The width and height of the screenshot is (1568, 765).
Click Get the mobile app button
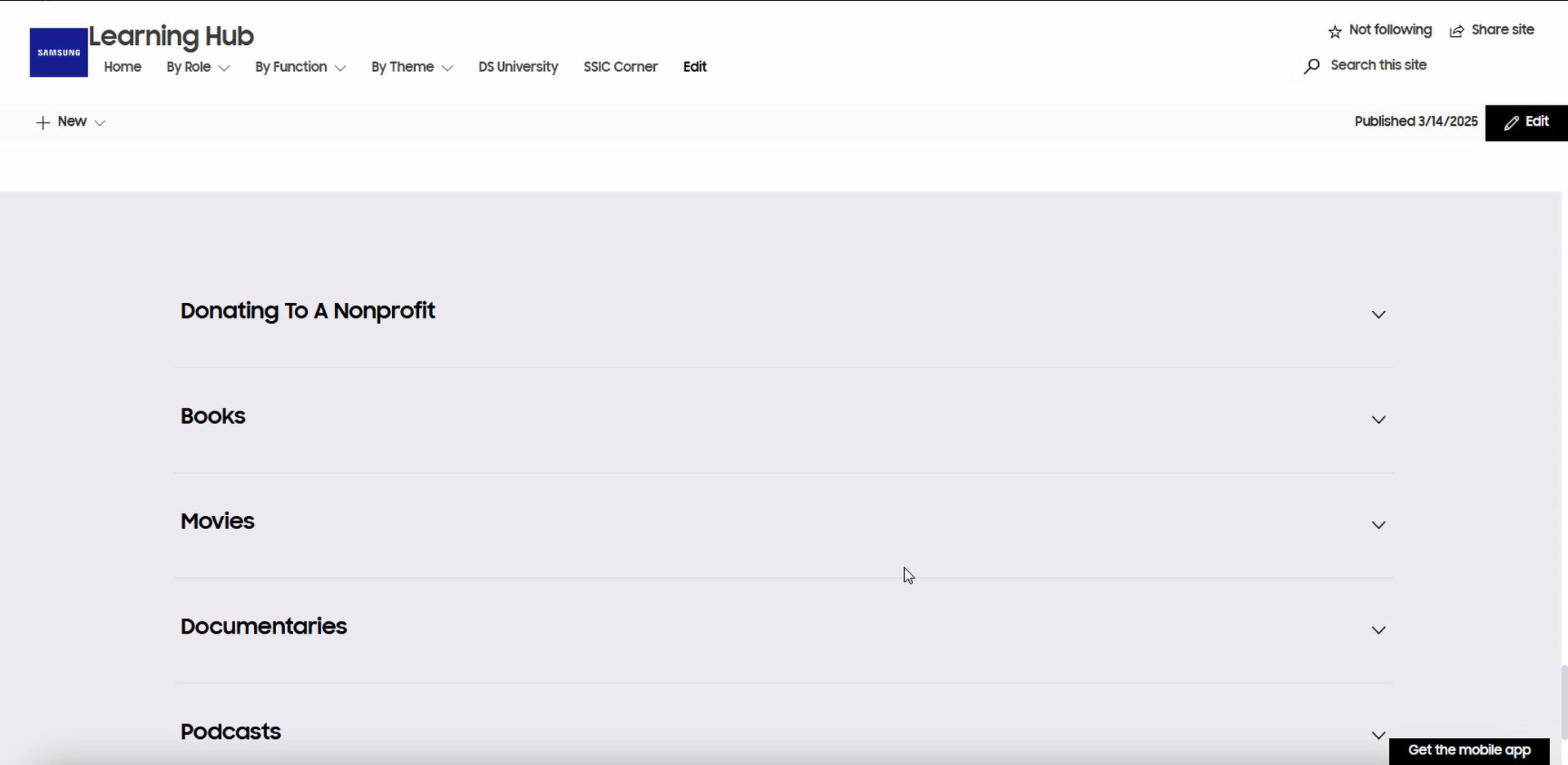[1469, 750]
